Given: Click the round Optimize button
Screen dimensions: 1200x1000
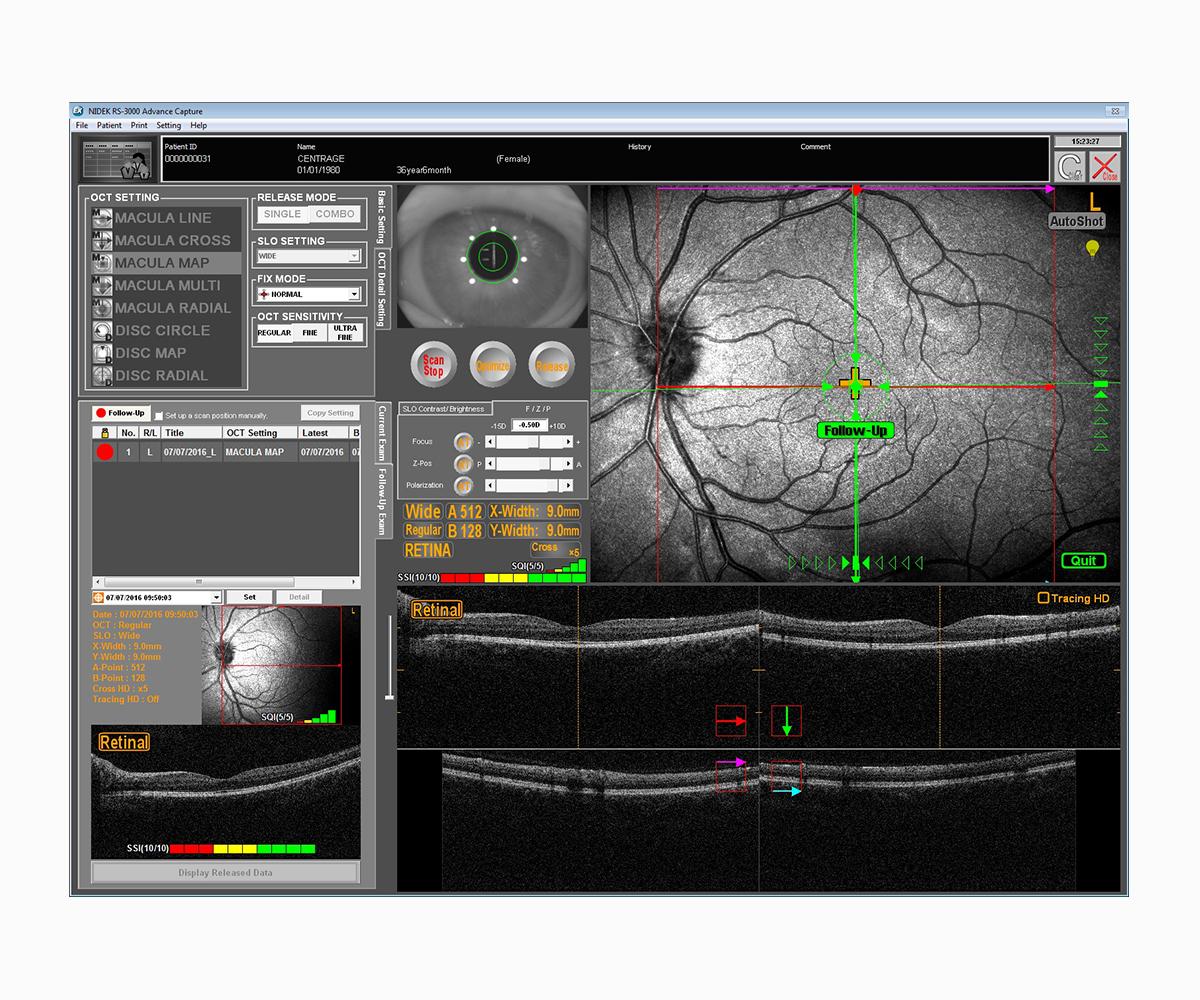Looking at the screenshot, I should coord(492,365).
